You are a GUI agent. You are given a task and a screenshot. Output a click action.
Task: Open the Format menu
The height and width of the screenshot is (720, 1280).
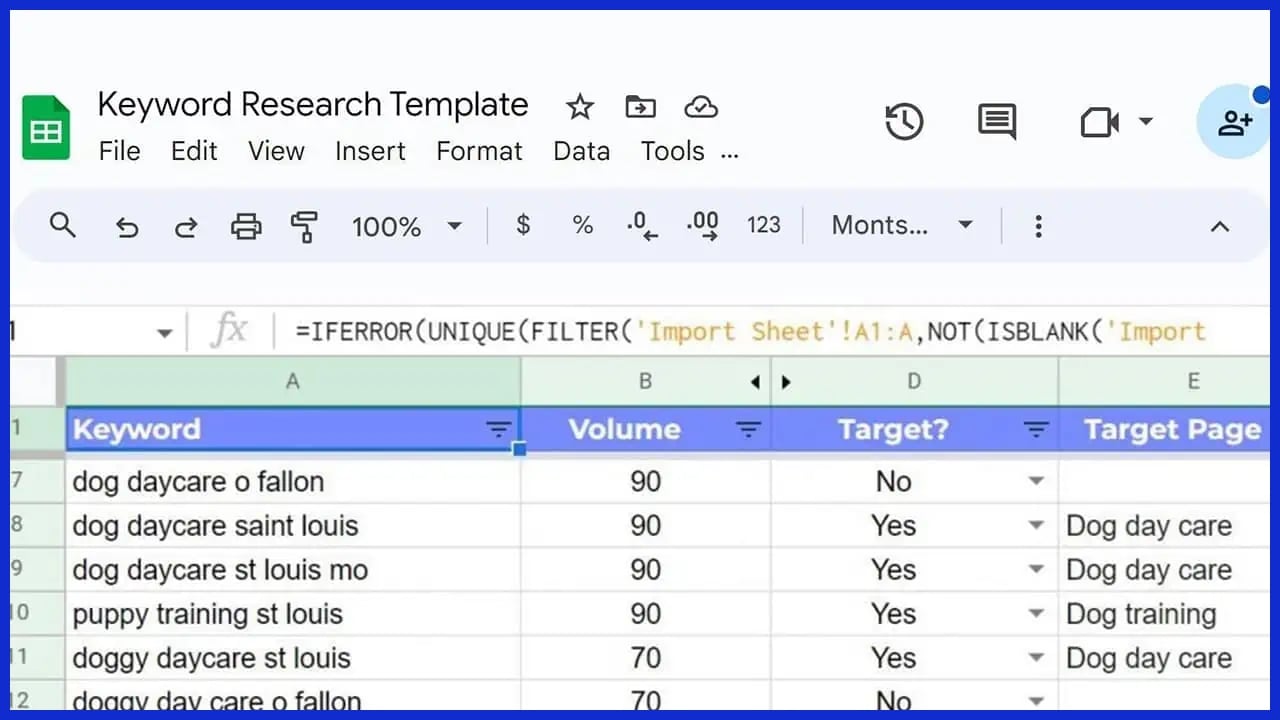click(479, 151)
